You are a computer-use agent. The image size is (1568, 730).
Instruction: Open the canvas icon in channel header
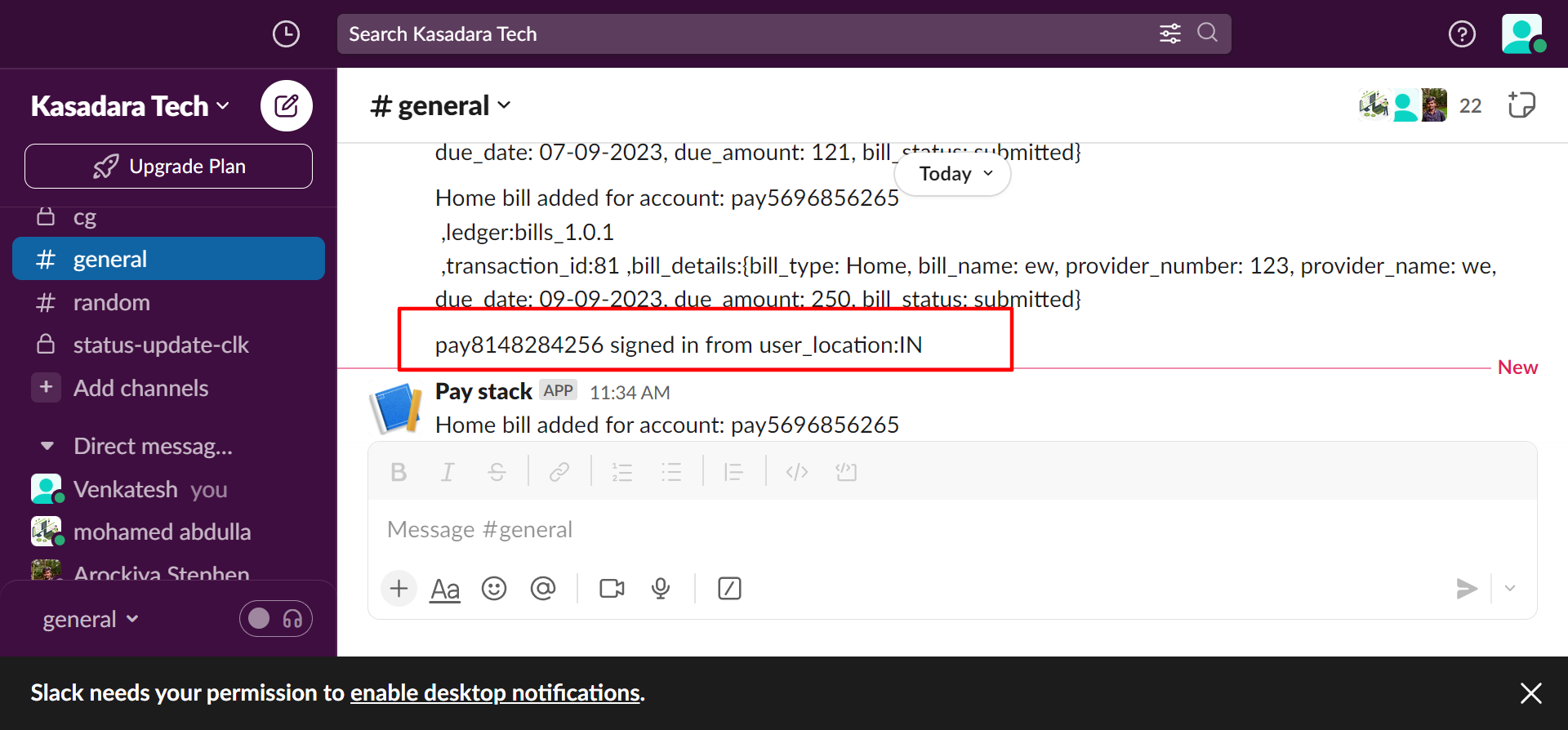[x=1521, y=105]
